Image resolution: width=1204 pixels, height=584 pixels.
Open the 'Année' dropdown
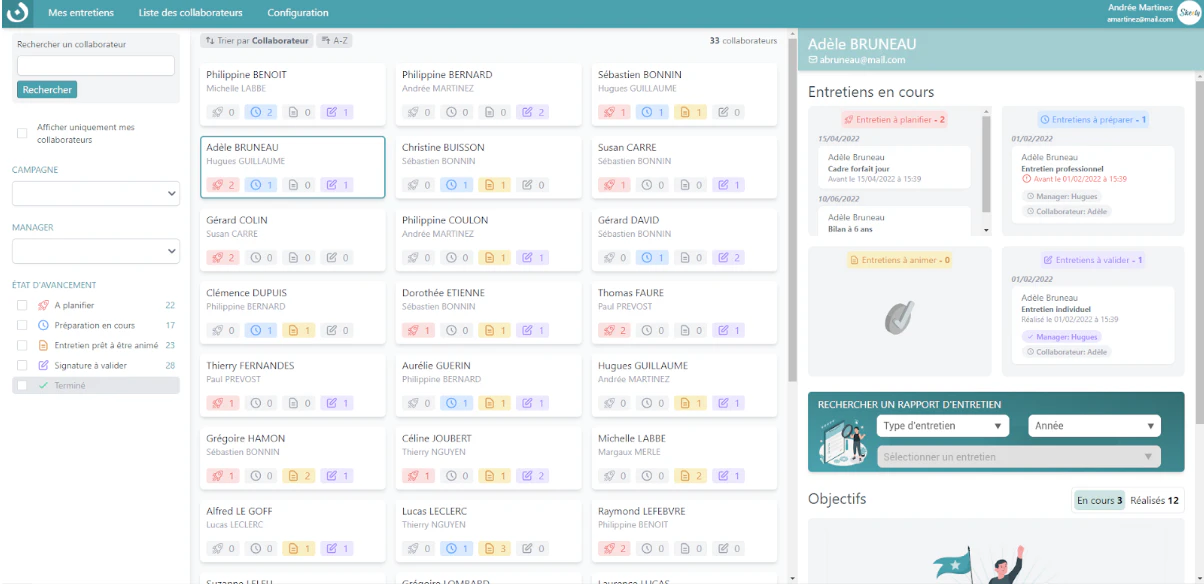click(x=1094, y=426)
